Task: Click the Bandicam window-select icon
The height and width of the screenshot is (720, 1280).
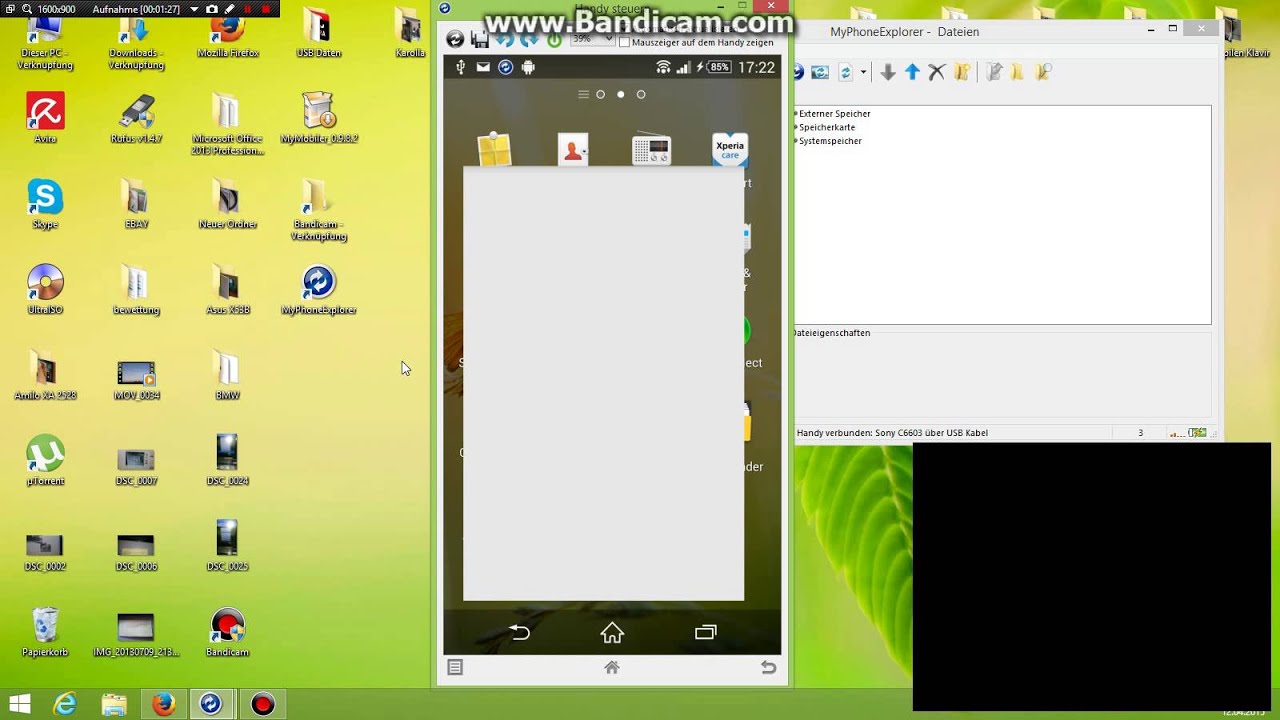Action: click(9, 9)
